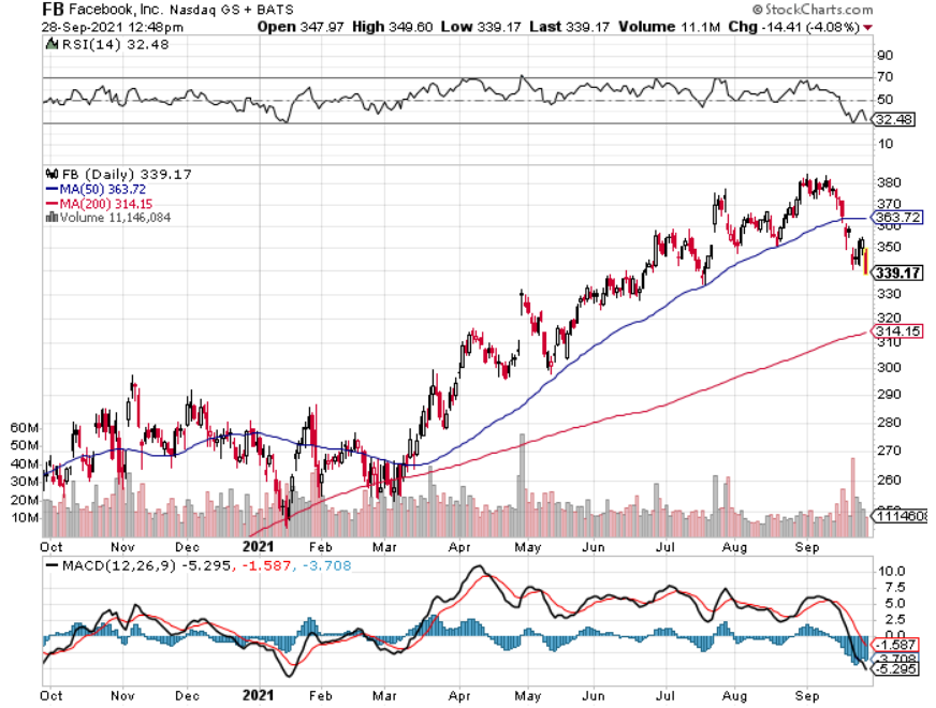Click the red -1.587 value in MACD legend
Viewport: 936px width, 708px height.
pyautogui.click(x=266, y=565)
